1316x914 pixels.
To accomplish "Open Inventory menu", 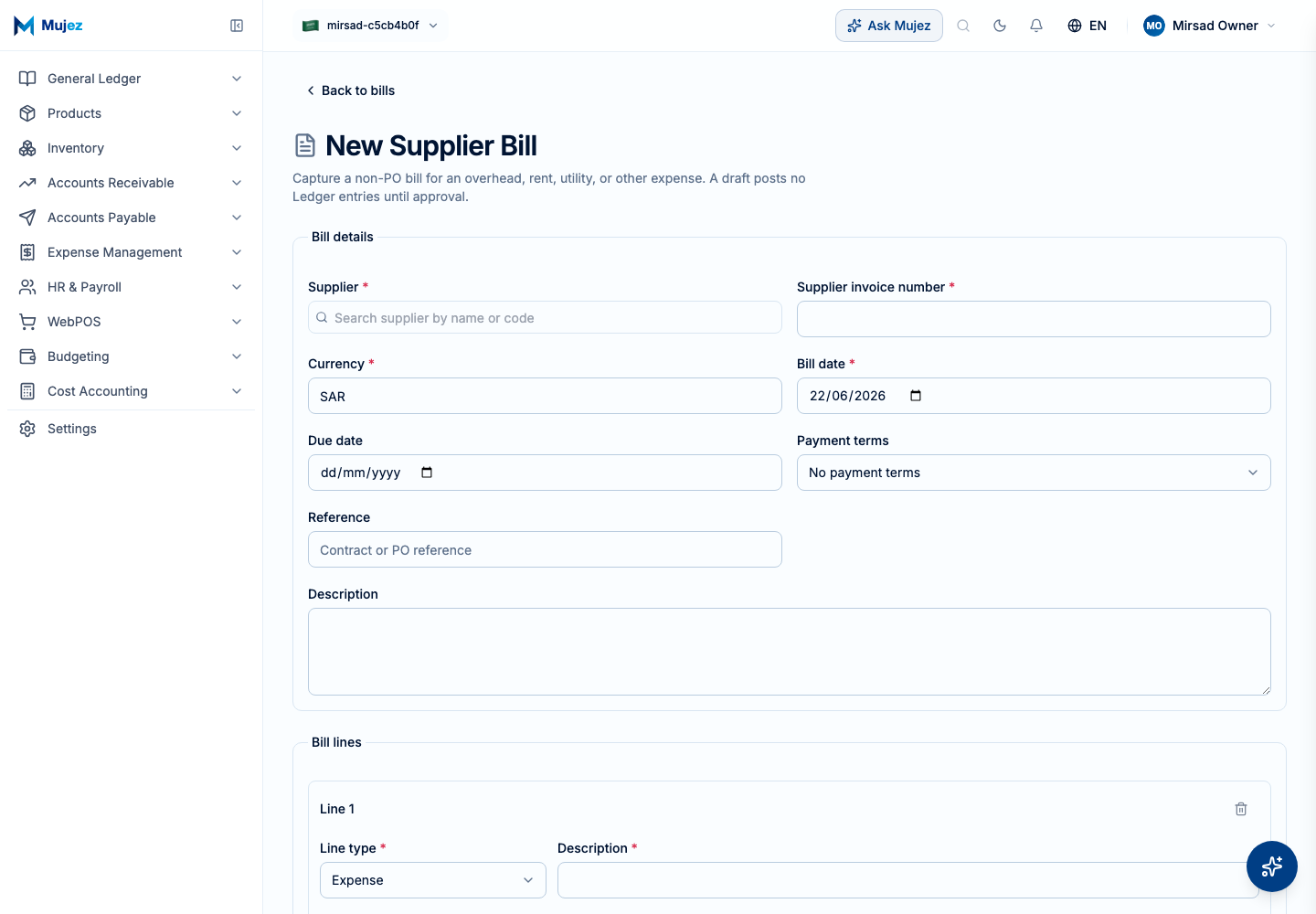I will [x=131, y=148].
